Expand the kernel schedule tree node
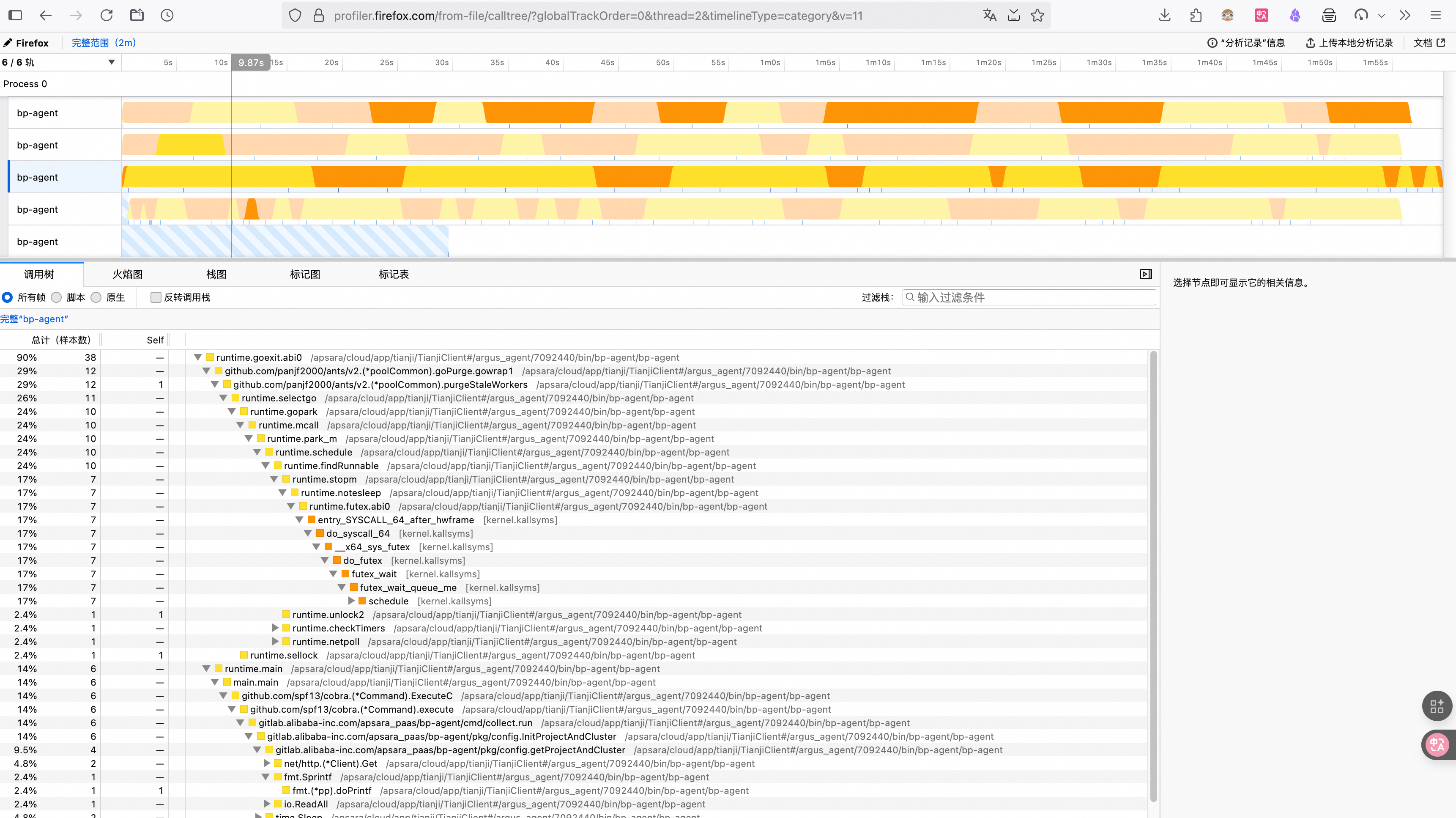Viewport: 1456px width, 818px height. point(351,601)
